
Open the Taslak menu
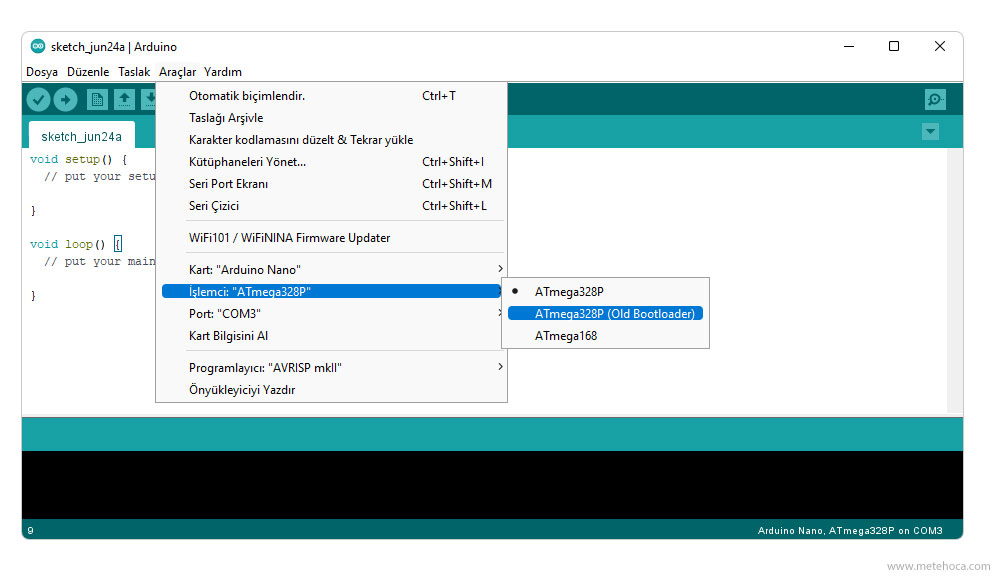click(134, 72)
